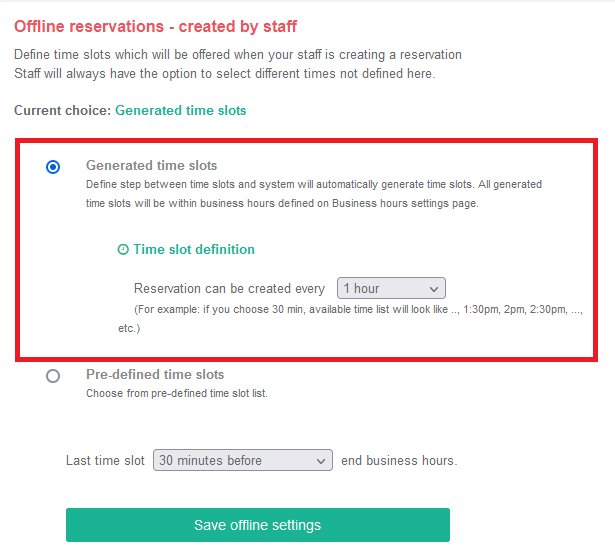Select the Generated time slots radio button

point(53,167)
